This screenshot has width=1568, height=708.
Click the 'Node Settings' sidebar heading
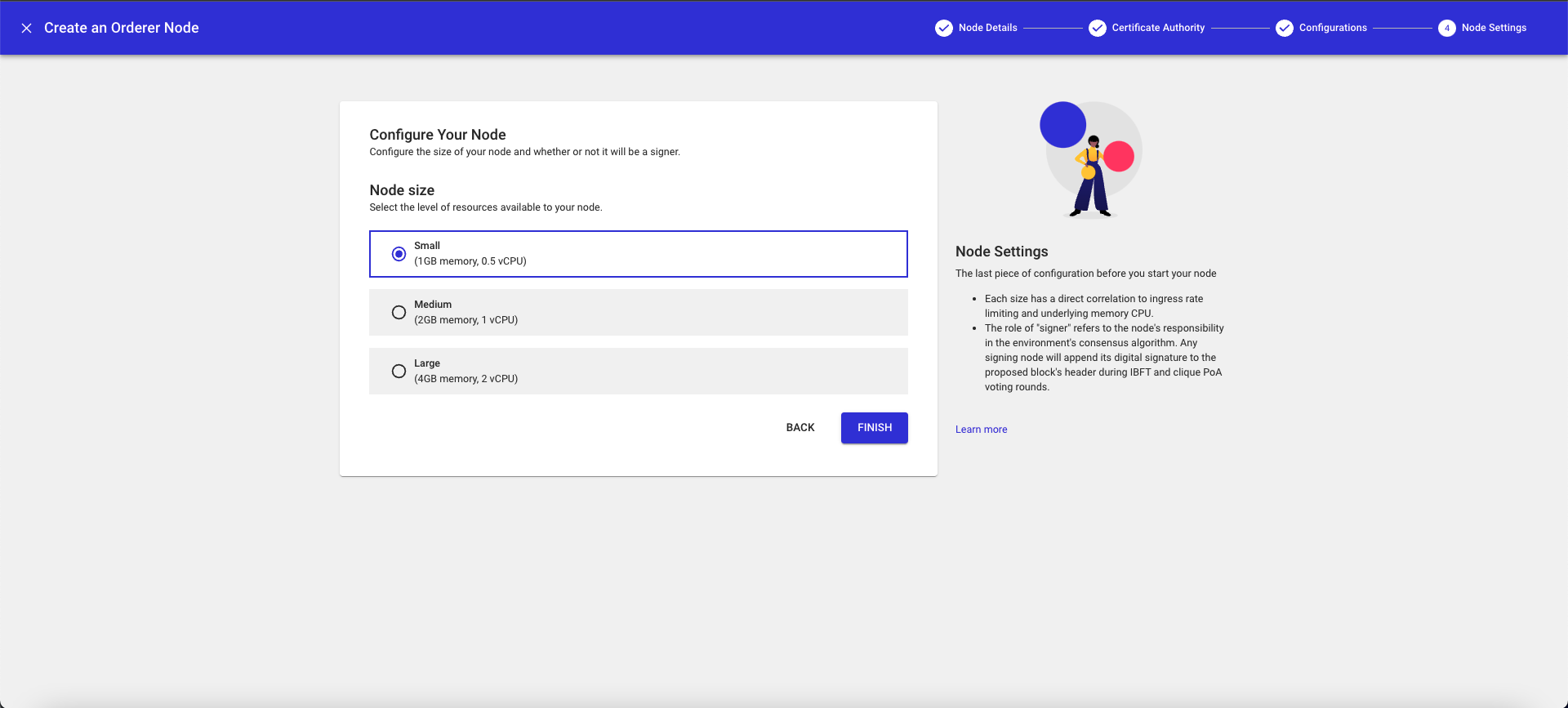1001,252
